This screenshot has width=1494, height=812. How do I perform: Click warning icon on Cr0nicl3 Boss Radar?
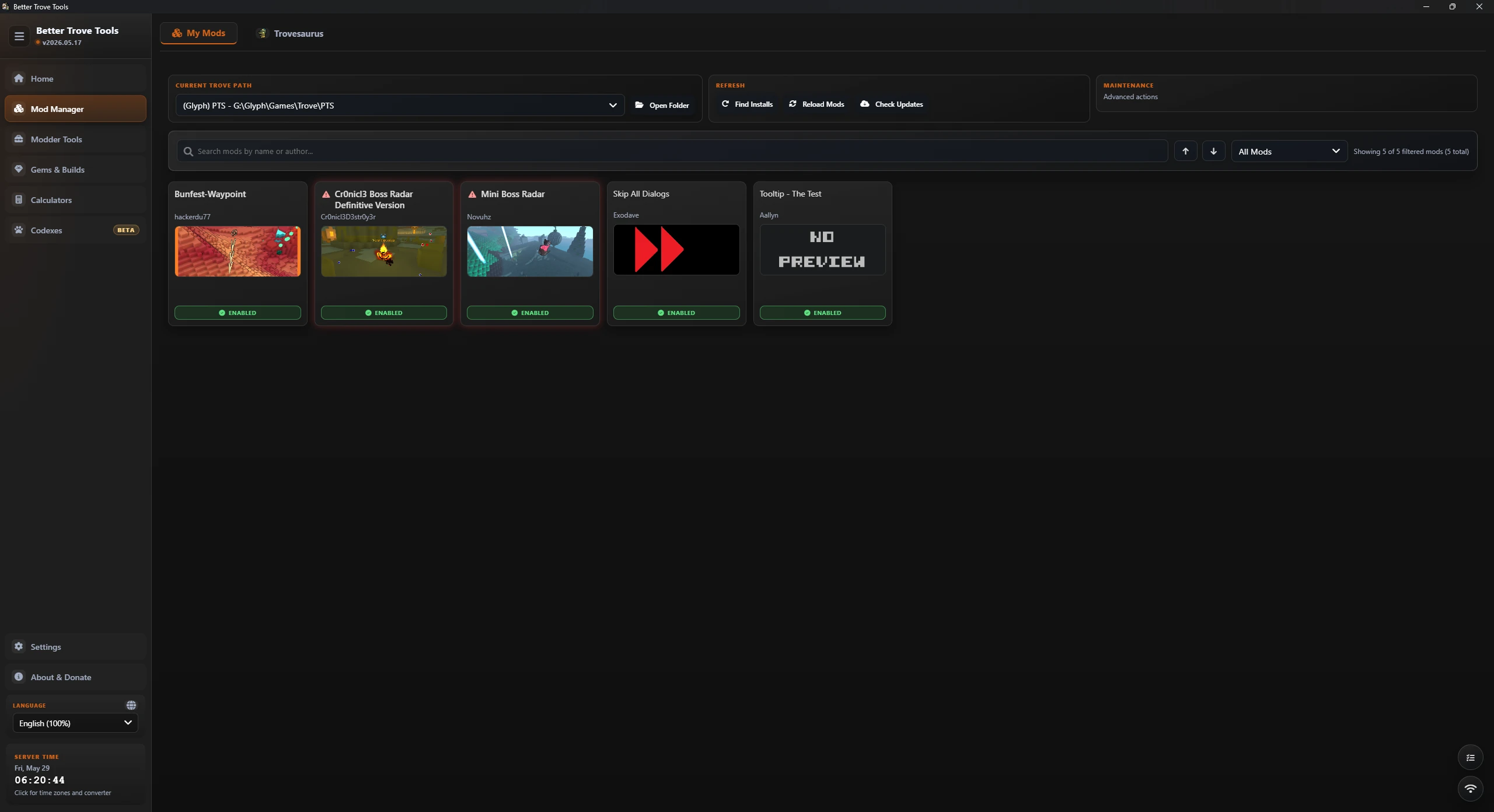[x=326, y=194]
